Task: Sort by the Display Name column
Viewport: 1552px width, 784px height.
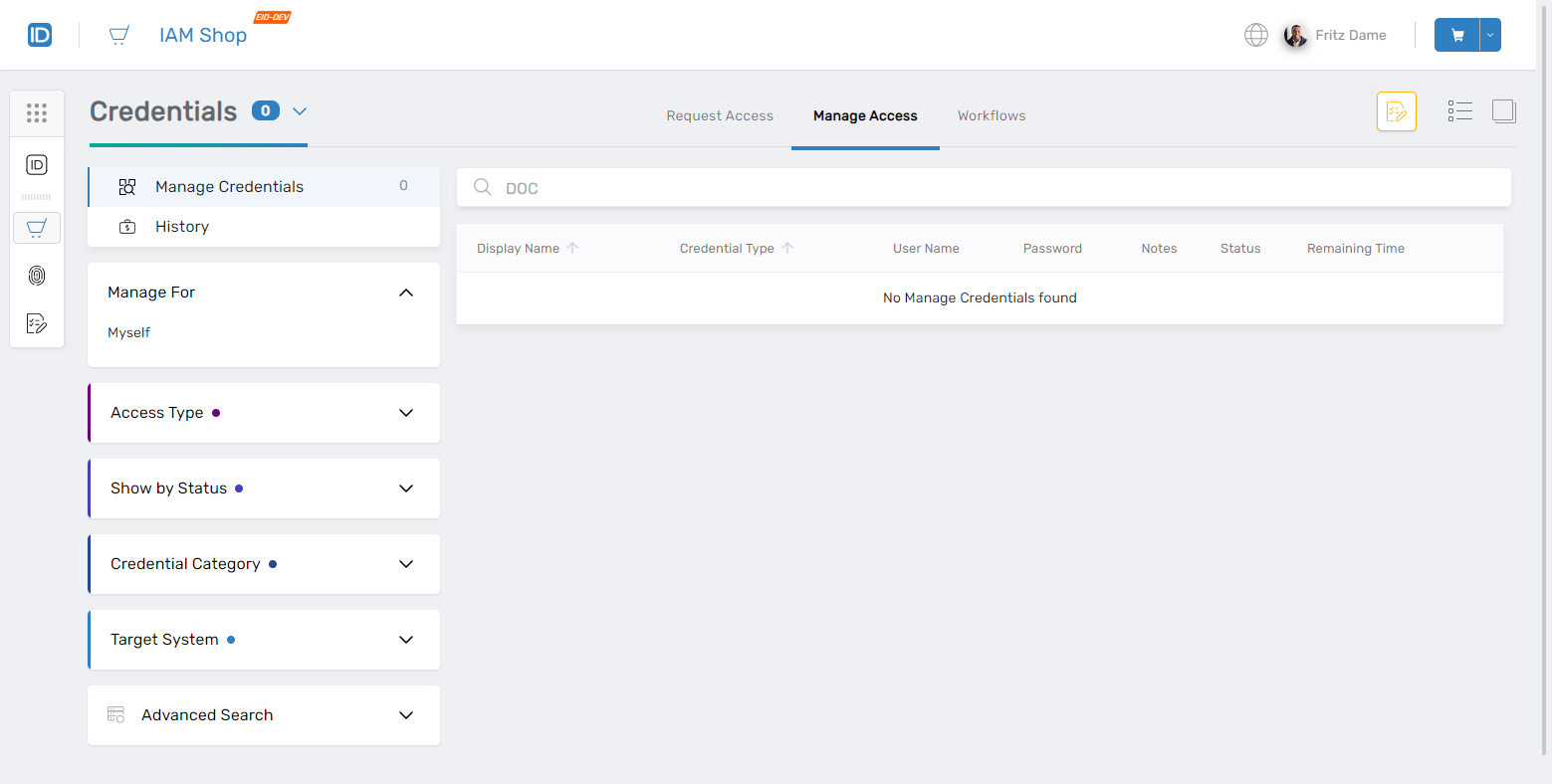Action: click(x=519, y=249)
